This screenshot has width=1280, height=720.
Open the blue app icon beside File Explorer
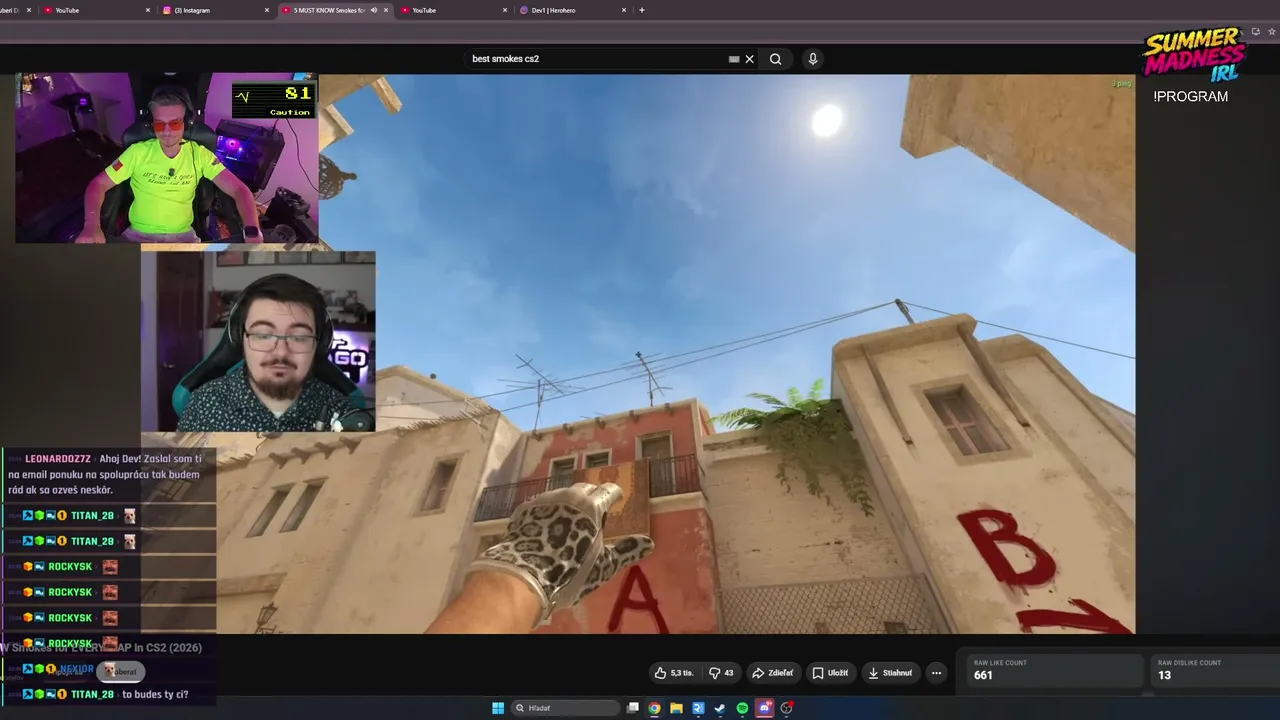click(x=698, y=708)
